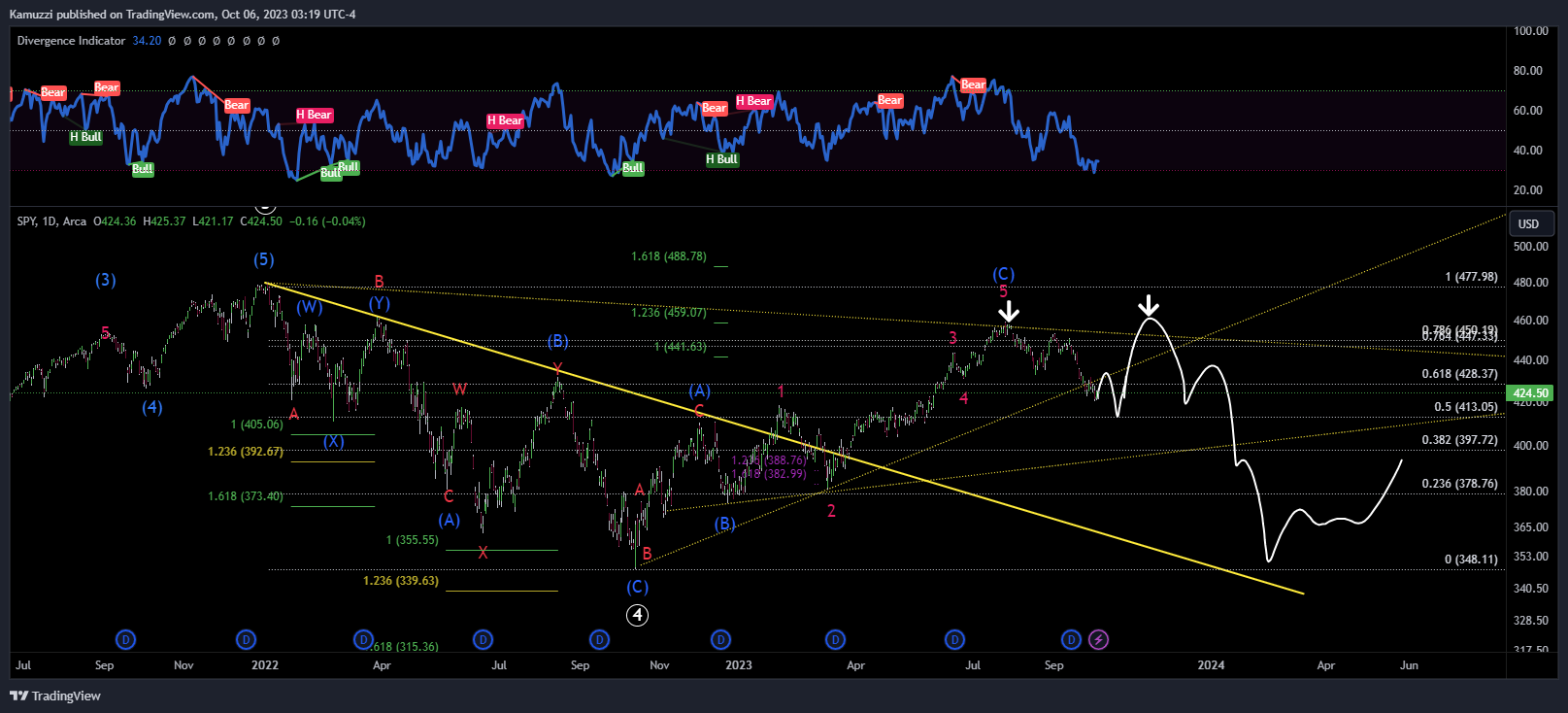1568x713 pixels.
Task: Click the 2022 label on the time axis
Action: pyautogui.click(x=265, y=665)
